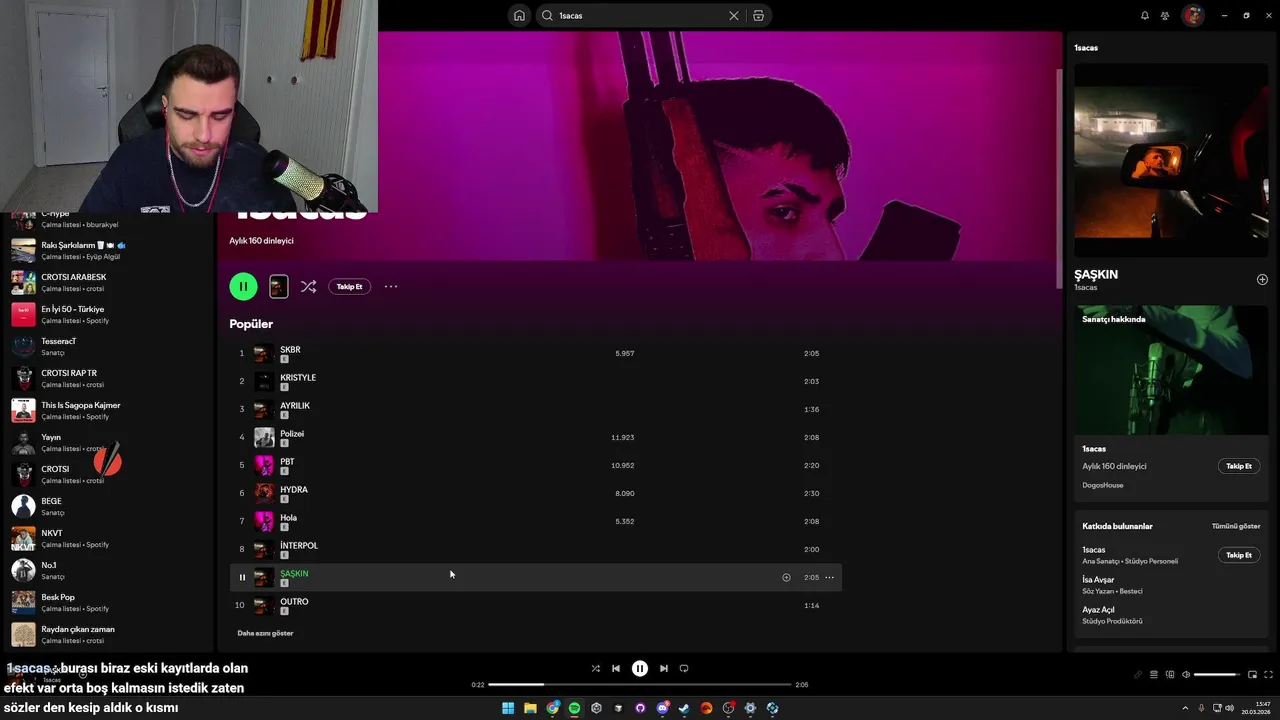Open user profile avatar menu

[1192, 15]
